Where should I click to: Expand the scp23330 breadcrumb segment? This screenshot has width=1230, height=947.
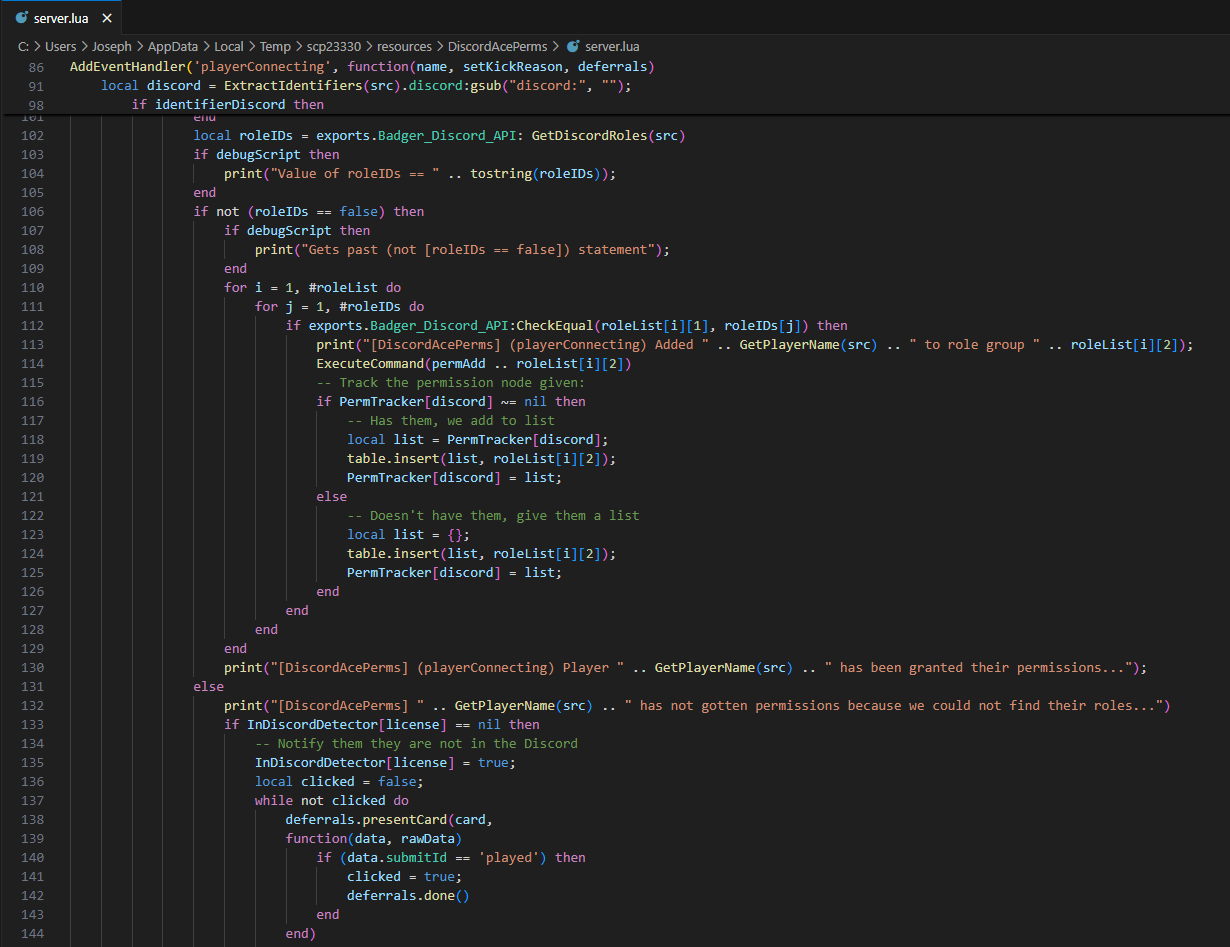click(x=334, y=46)
